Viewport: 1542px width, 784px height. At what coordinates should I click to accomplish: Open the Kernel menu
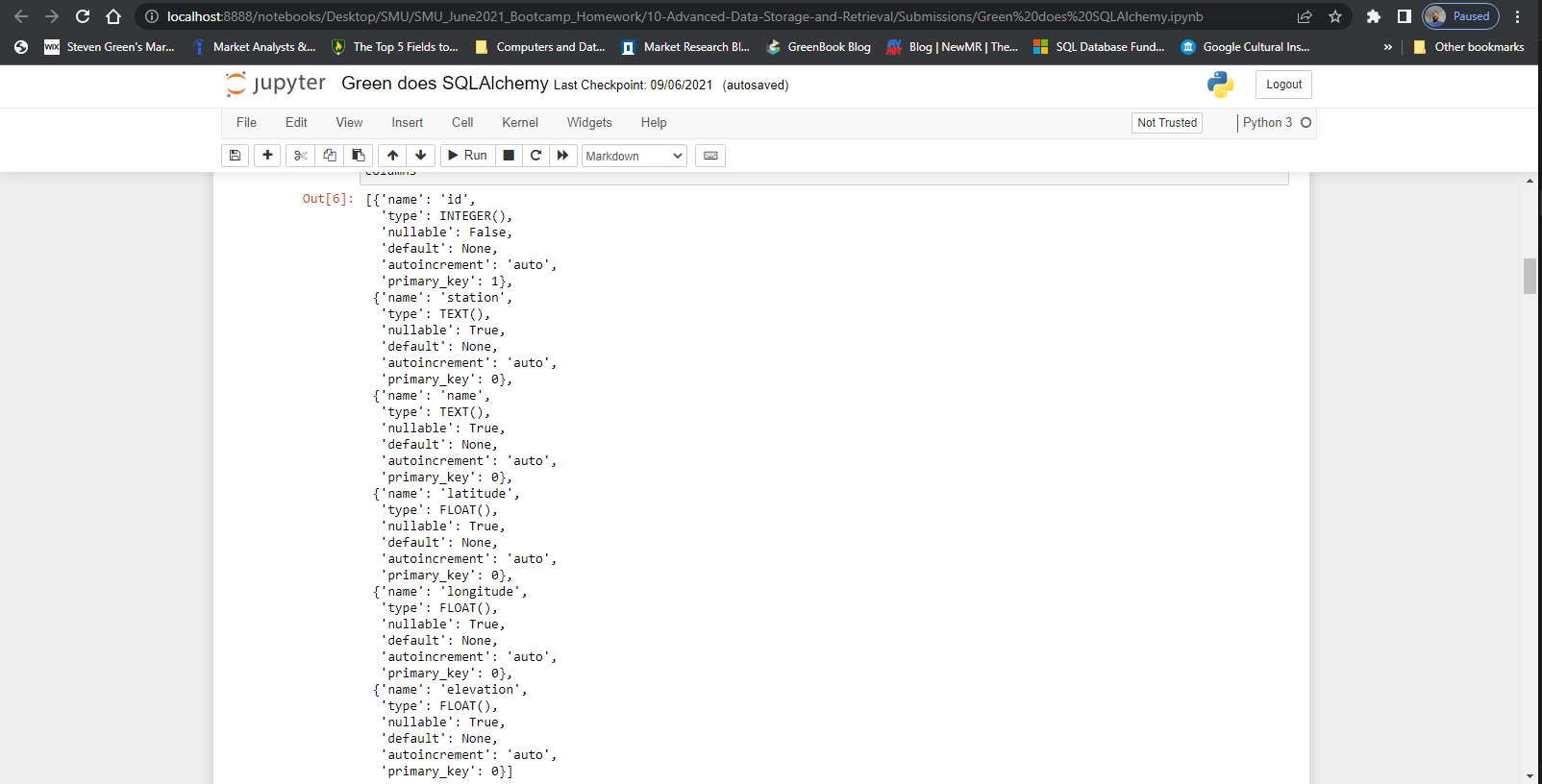click(520, 123)
